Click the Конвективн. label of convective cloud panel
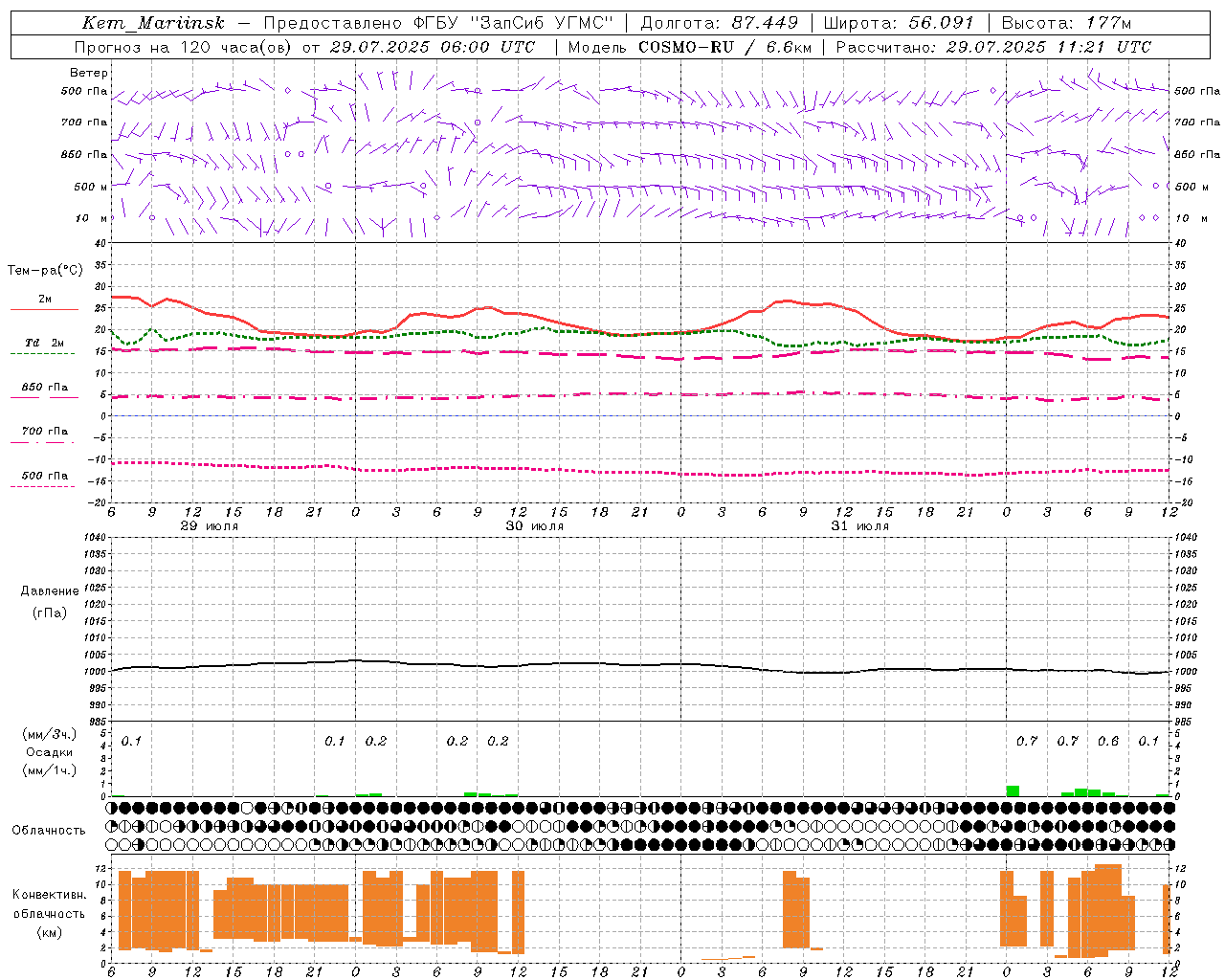The image size is (1225, 980). pyautogui.click(x=49, y=895)
